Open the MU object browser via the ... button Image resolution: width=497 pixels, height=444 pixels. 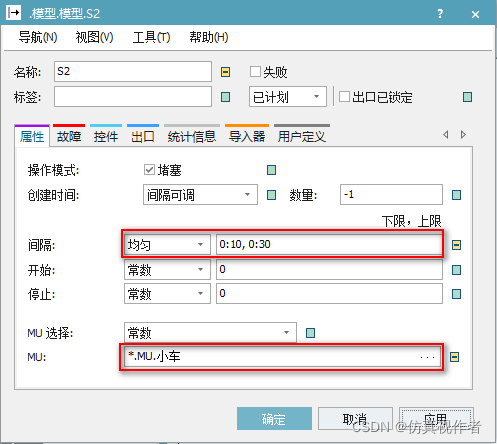click(x=427, y=357)
